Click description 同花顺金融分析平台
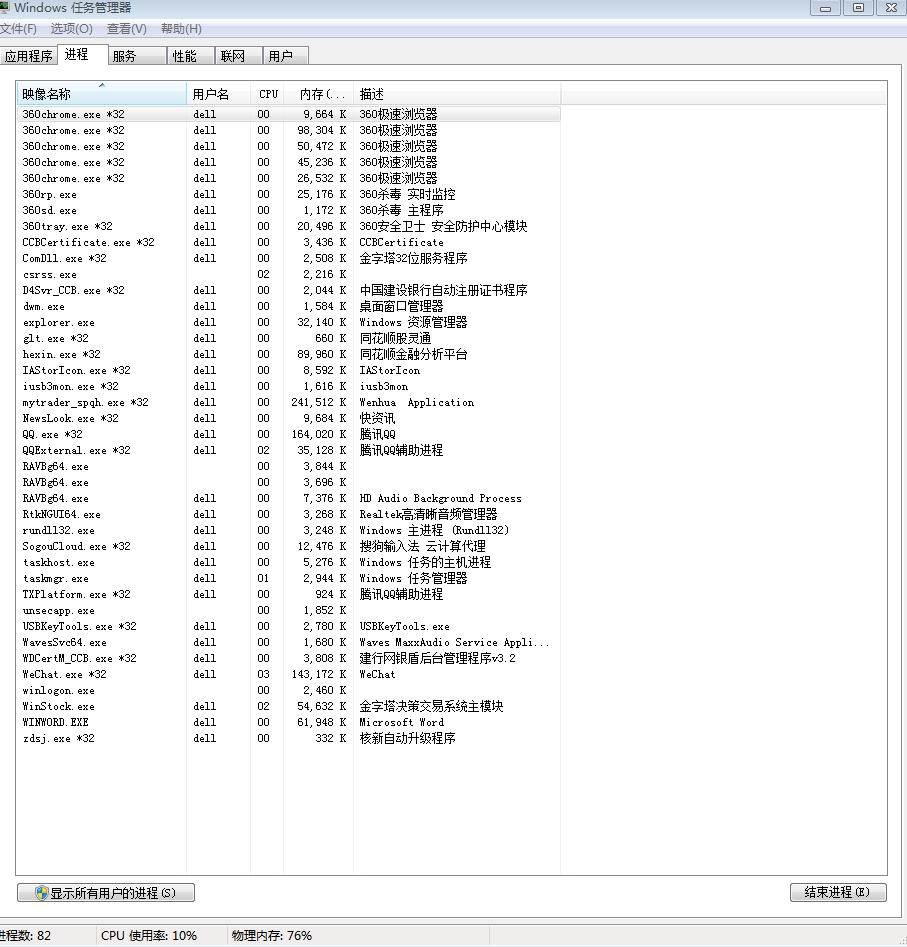 413,355
